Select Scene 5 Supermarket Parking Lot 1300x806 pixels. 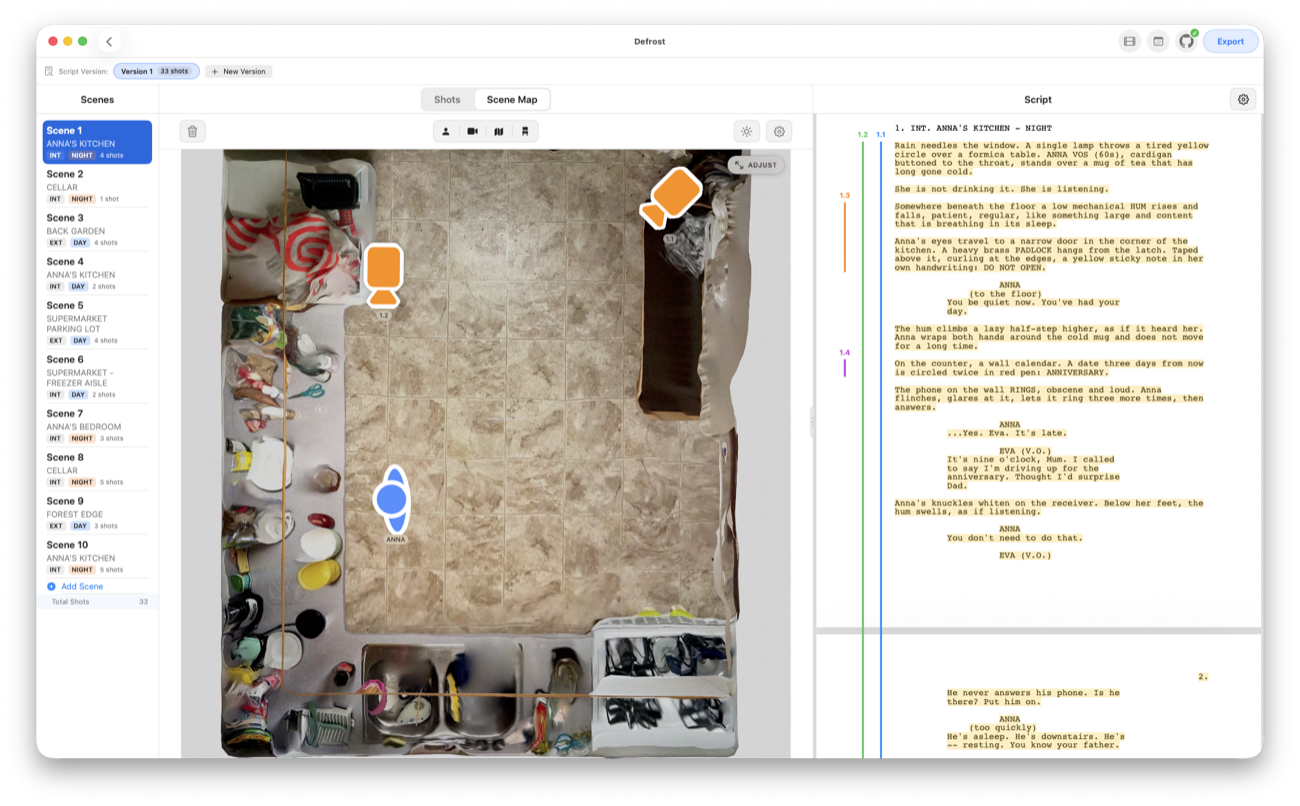[97, 322]
